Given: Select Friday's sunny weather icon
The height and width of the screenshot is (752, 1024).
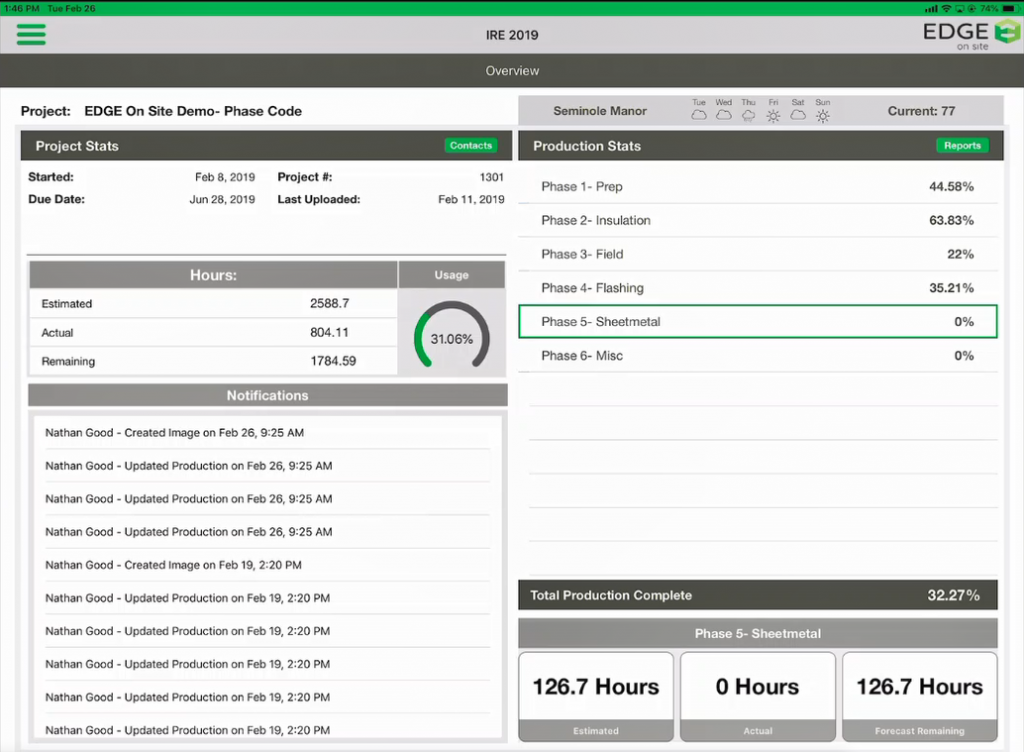Looking at the screenshot, I should (772, 116).
